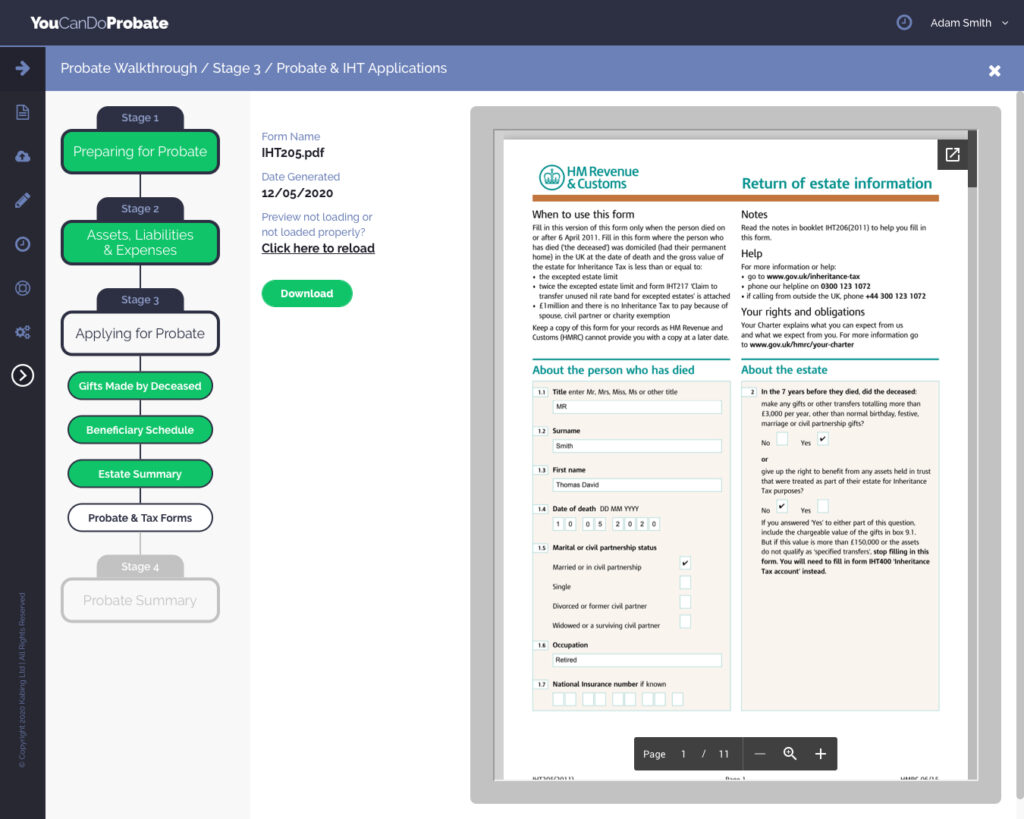Image resolution: width=1024 pixels, height=819 pixels.
Task: Click the circled chevron sidebar expander
Action: (22, 375)
